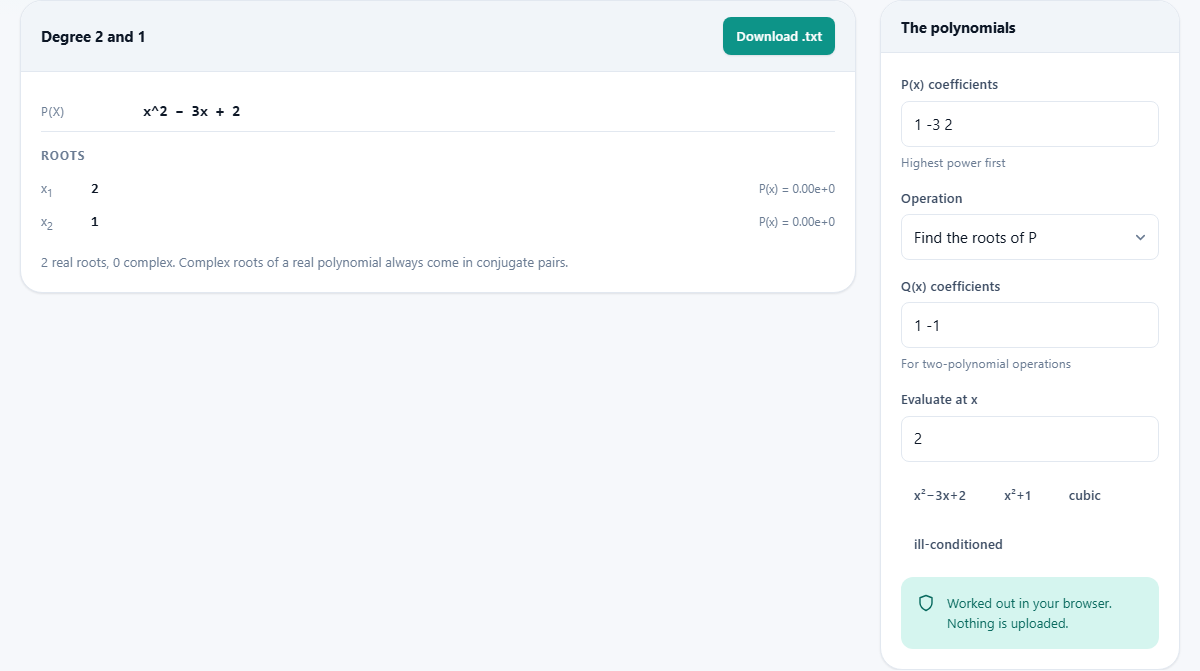This screenshot has height=671, width=1200.
Task: Click the root x1 value 2
Action: tap(95, 188)
